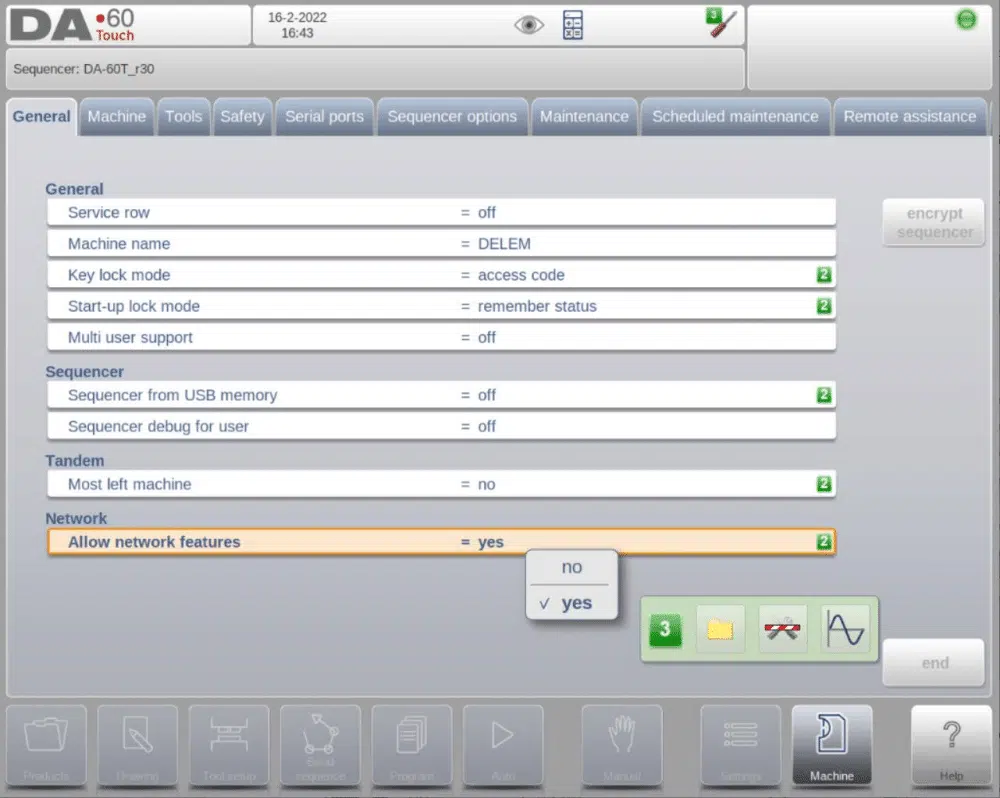The width and height of the screenshot is (1000, 798).
Task: Open the yellow folder icon
Action: (720, 630)
